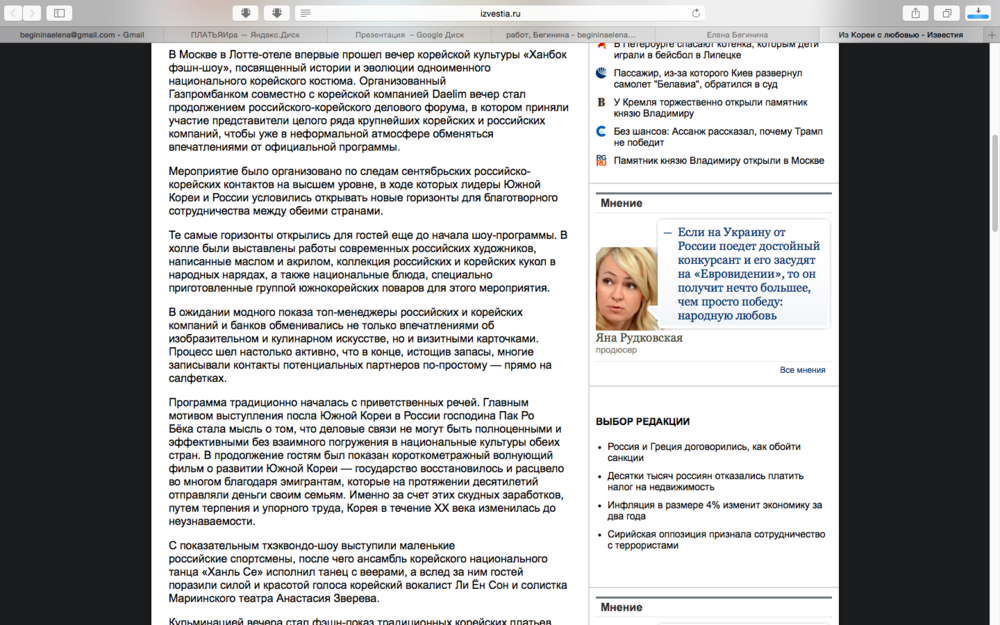Click the lower Мнение heading at bottom
This screenshot has width=1000, height=625.
pos(621,608)
